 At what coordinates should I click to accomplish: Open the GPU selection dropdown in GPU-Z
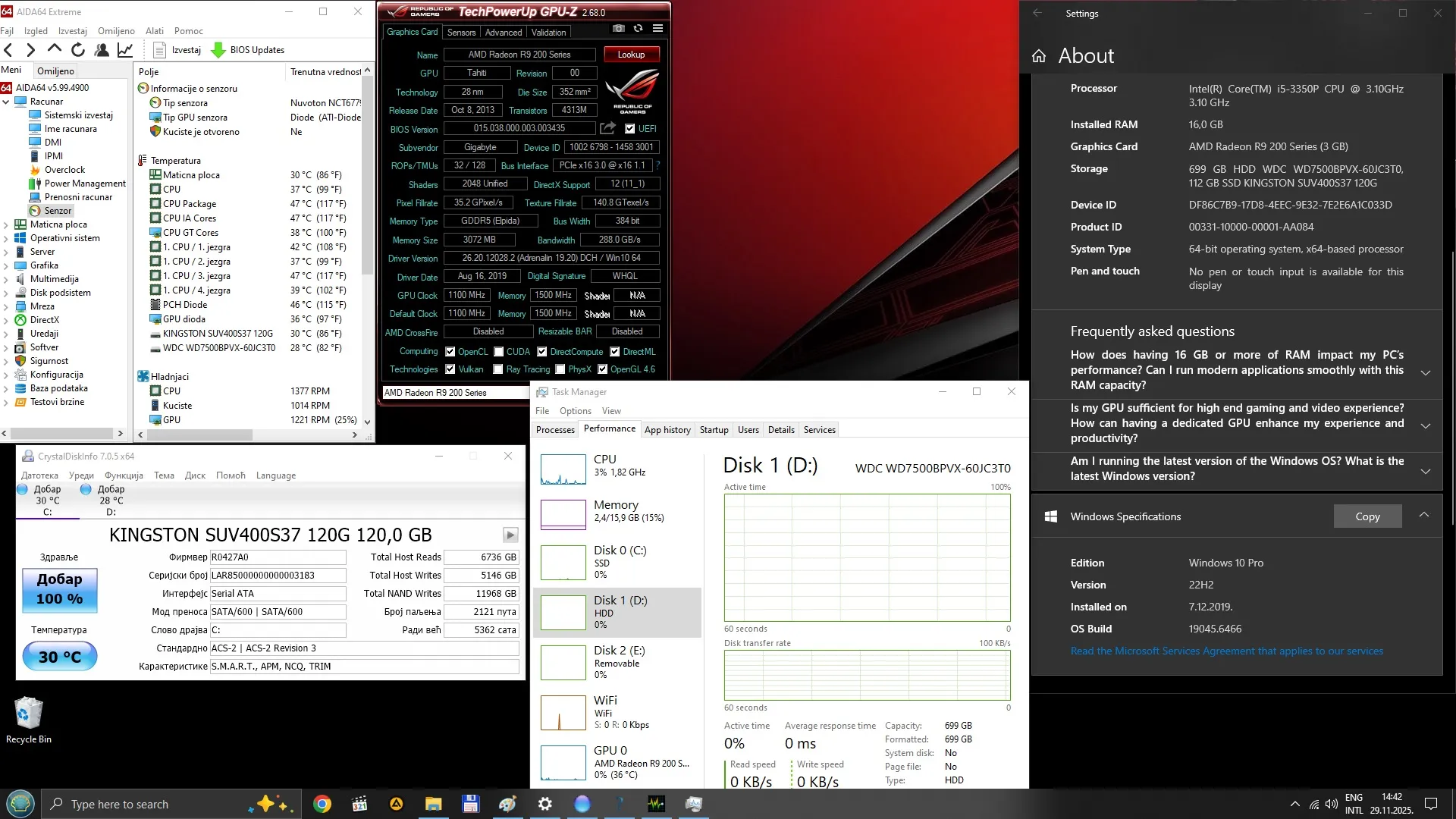455,392
